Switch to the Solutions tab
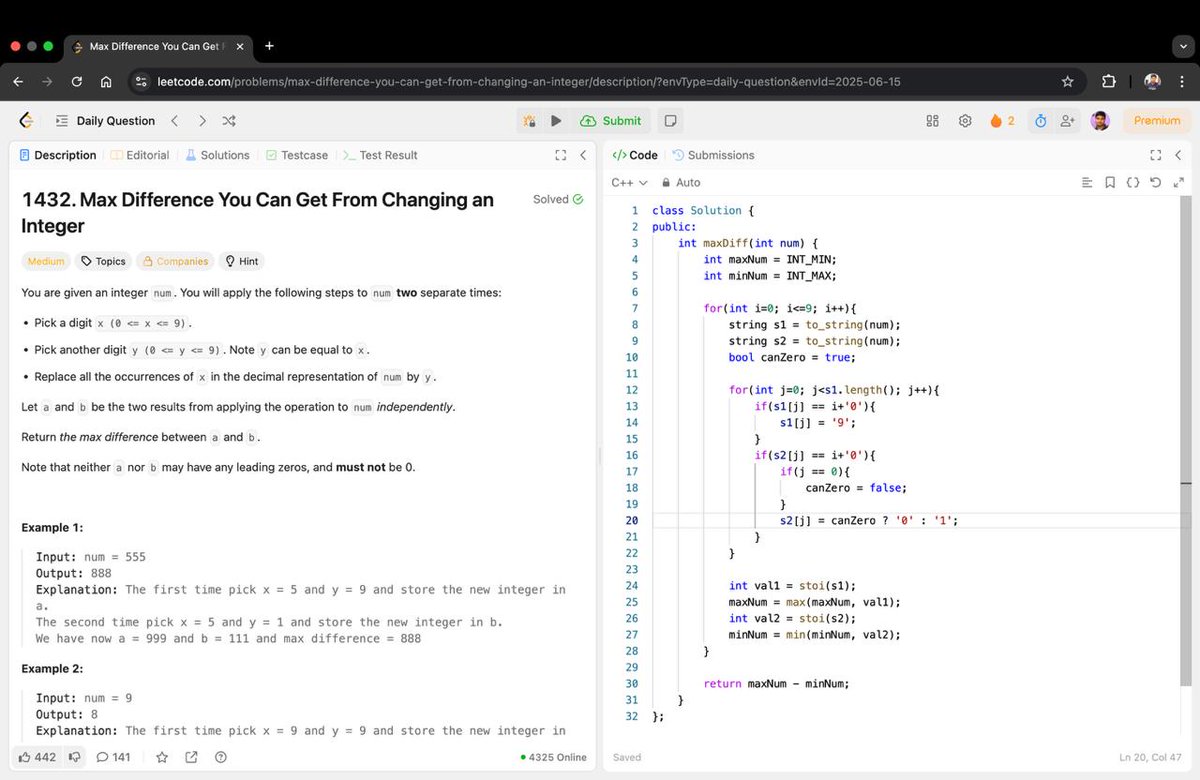This screenshot has height=780, width=1200. pyautogui.click(x=217, y=155)
